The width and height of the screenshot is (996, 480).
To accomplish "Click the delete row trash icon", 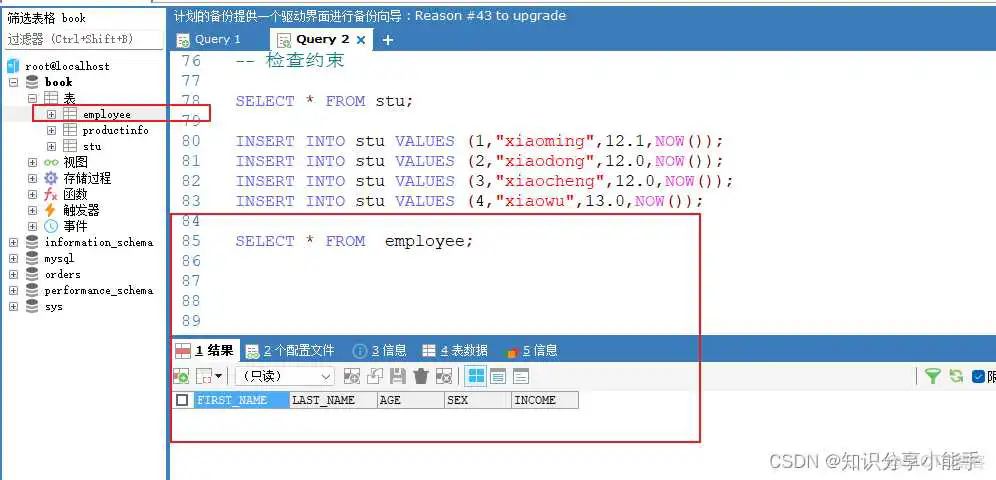I will coord(421,377).
